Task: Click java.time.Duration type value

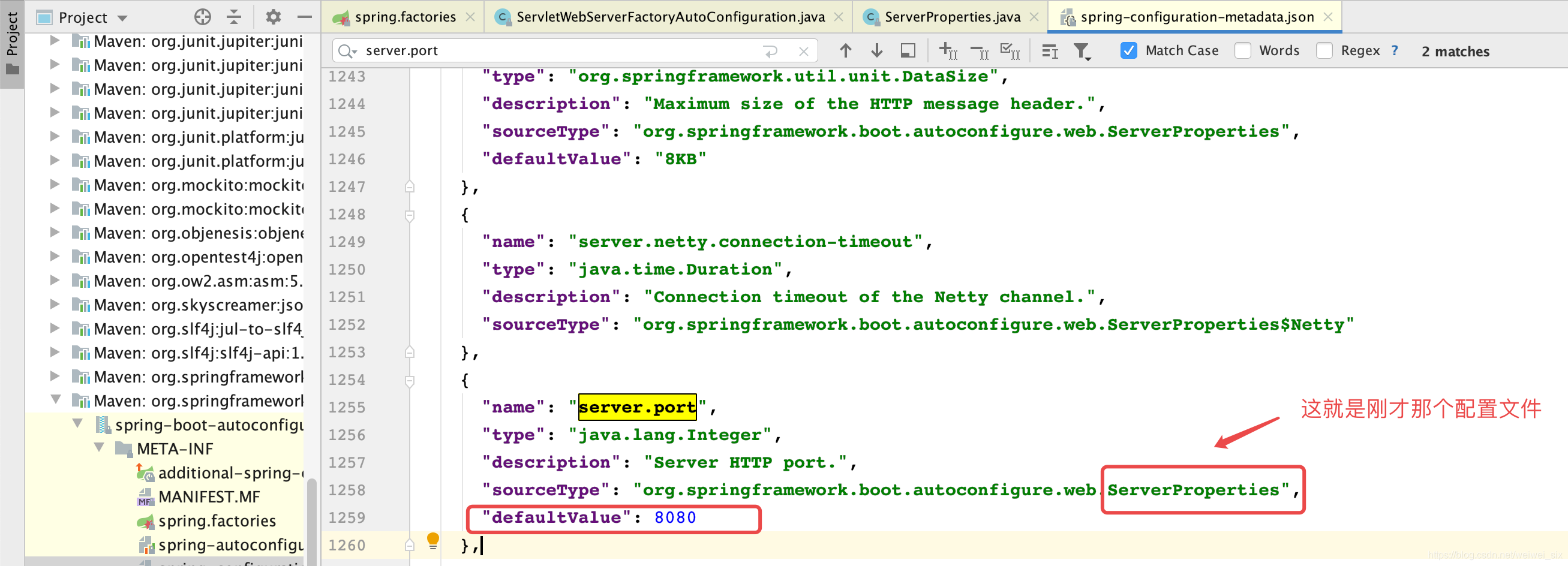Action: (675, 269)
